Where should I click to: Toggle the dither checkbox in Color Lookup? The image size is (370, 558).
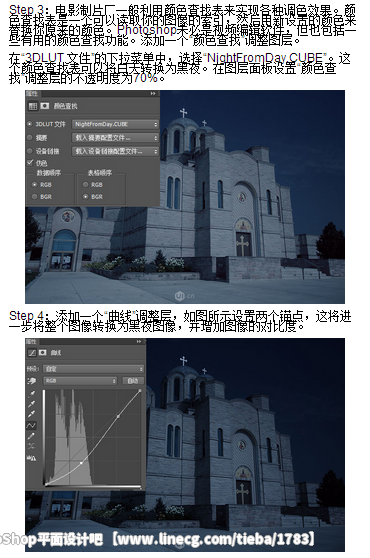click(30, 163)
